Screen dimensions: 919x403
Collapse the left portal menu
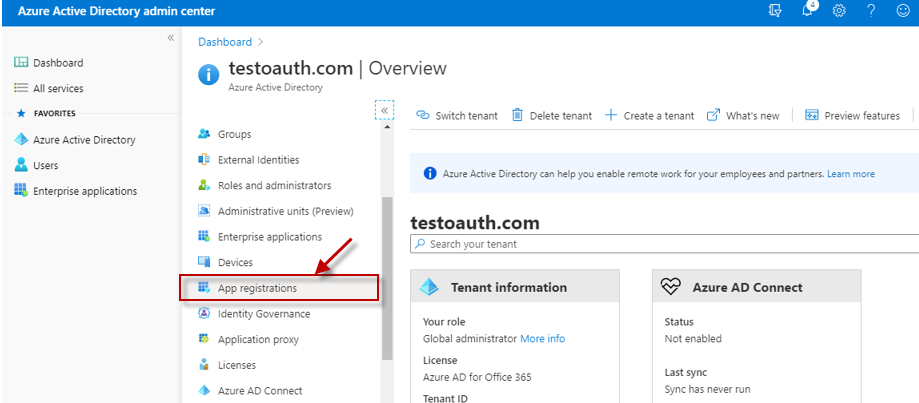click(x=171, y=37)
